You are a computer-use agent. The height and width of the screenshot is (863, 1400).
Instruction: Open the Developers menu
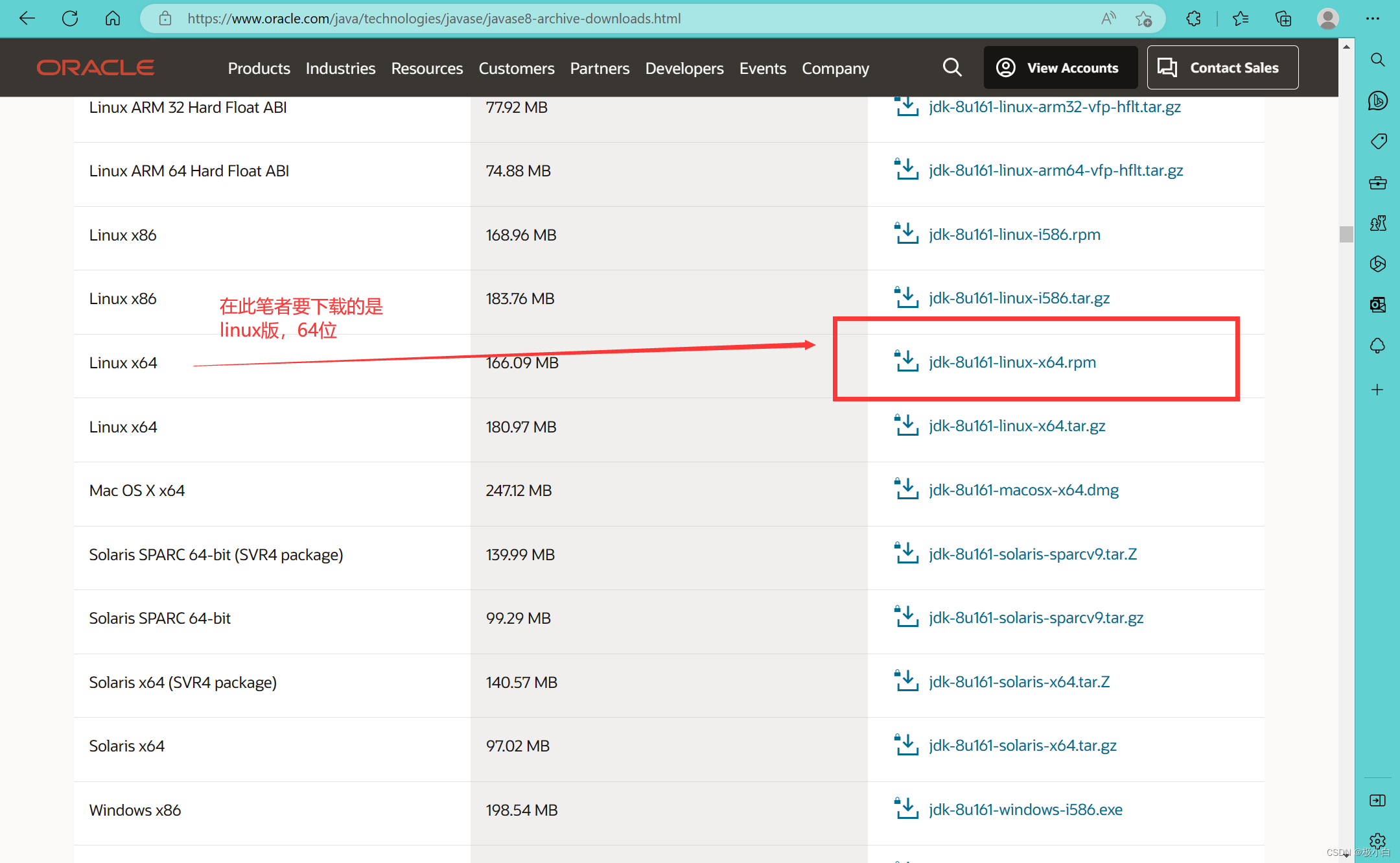684,68
